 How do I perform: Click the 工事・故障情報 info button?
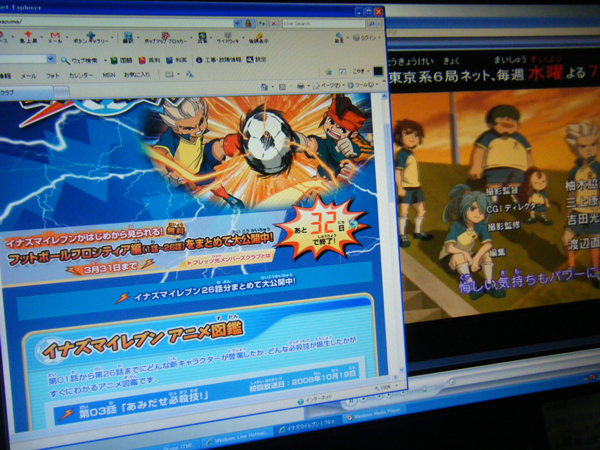click(x=218, y=60)
